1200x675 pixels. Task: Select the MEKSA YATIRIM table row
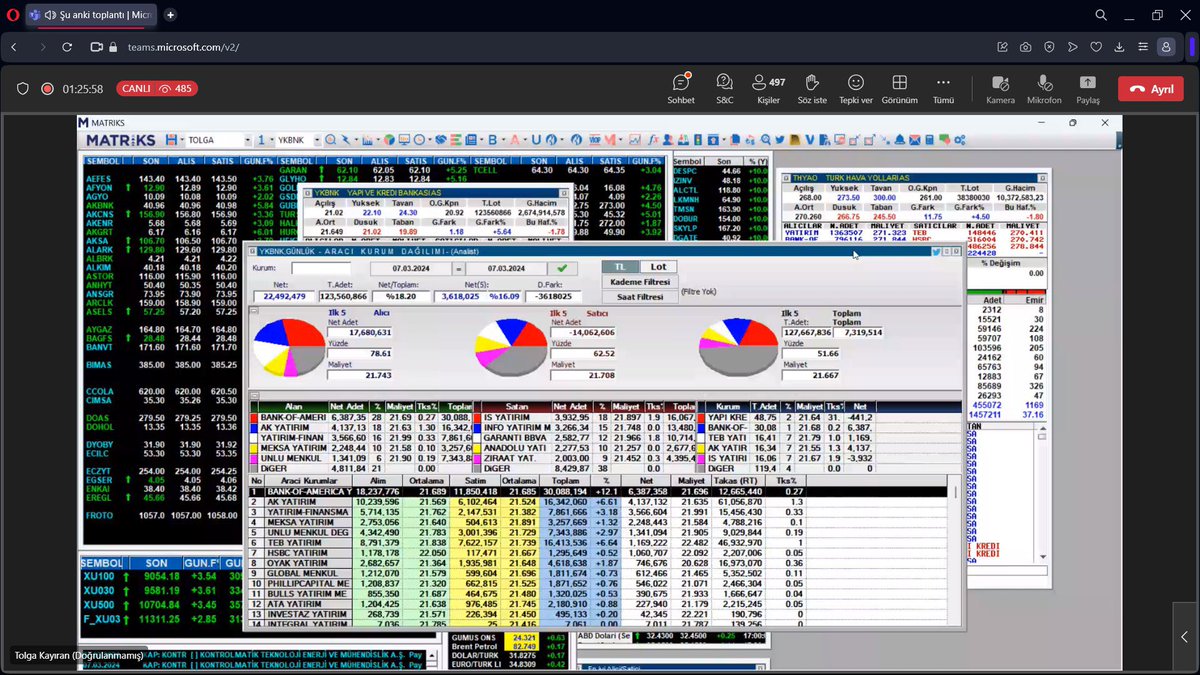(597, 521)
